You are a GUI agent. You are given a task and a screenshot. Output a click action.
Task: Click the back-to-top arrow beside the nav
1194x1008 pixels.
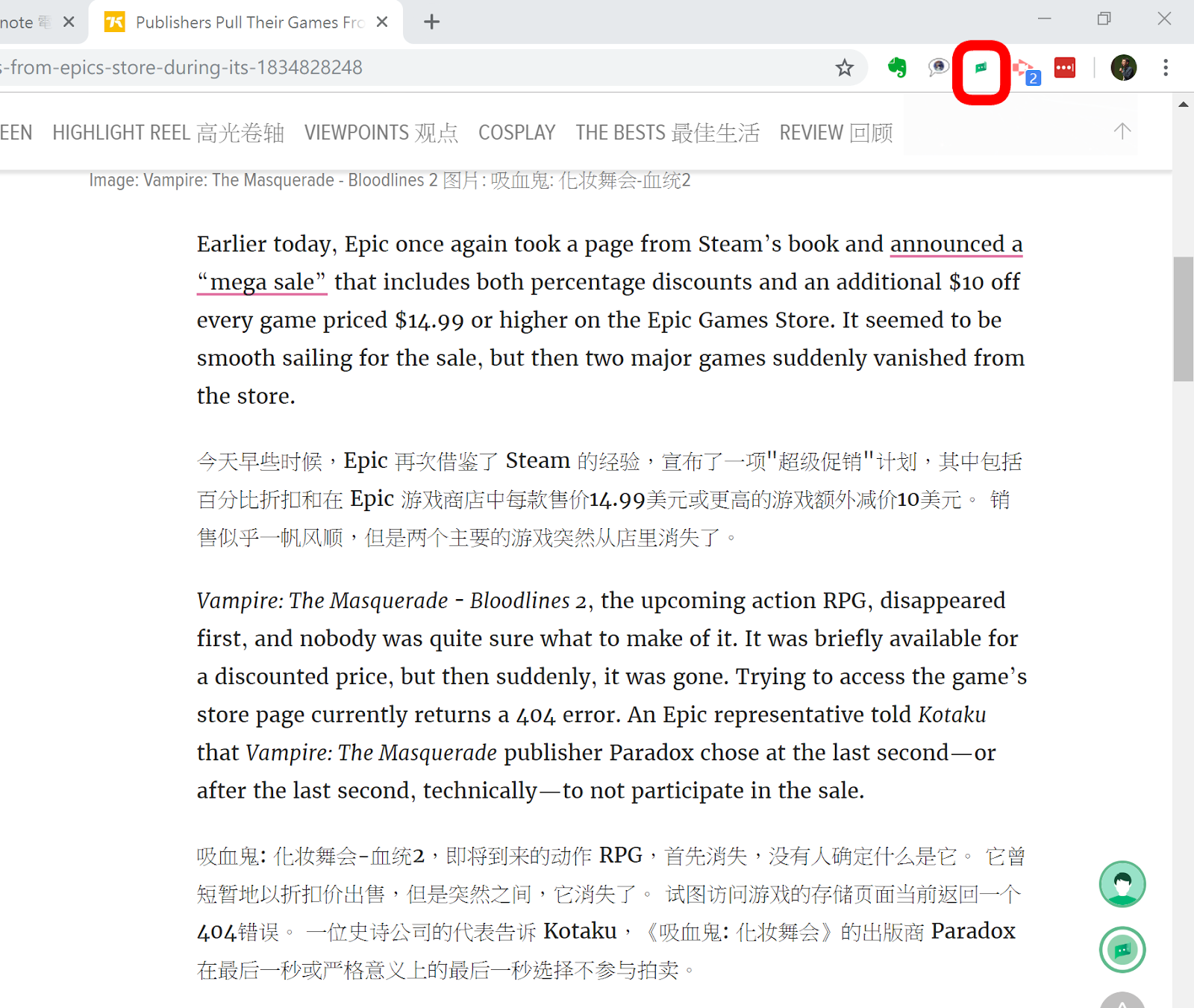point(1122,131)
